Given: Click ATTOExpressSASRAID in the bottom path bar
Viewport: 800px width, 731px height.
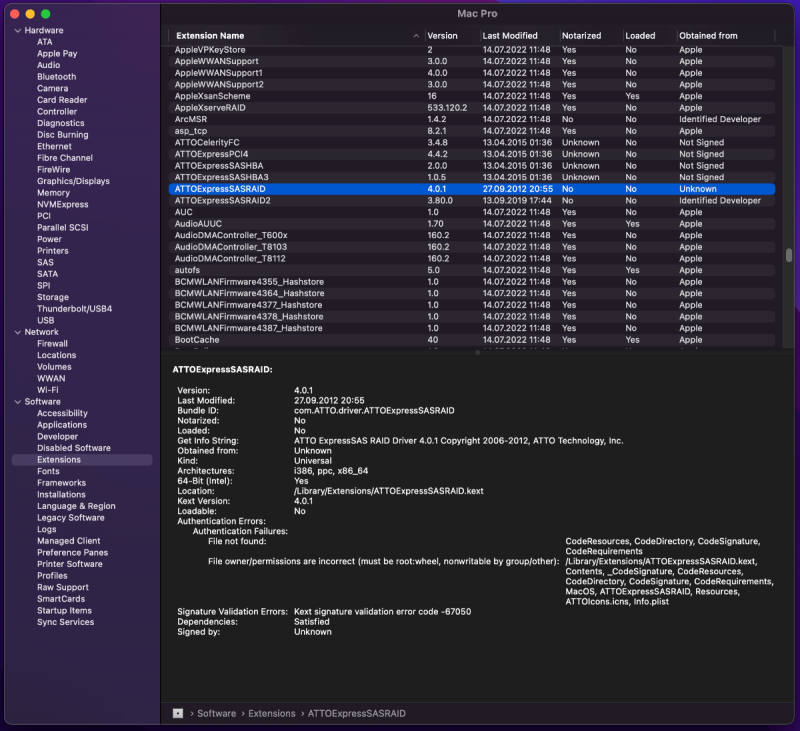Looking at the screenshot, I should pyautogui.click(x=356, y=713).
